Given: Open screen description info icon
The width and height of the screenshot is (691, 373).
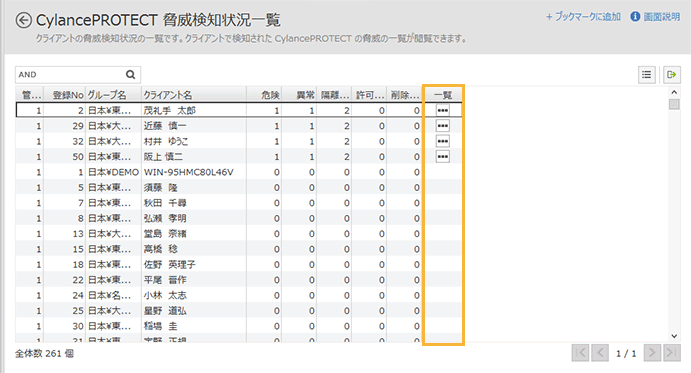Looking at the screenshot, I should coord(635,17).
